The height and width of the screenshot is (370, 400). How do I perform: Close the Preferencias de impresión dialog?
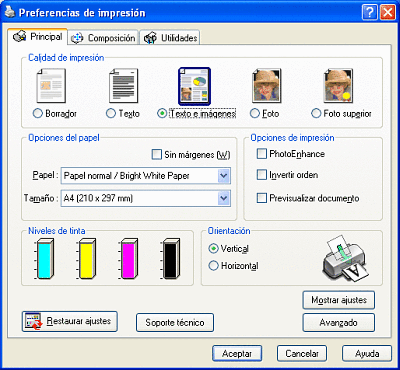click(388, 13)
